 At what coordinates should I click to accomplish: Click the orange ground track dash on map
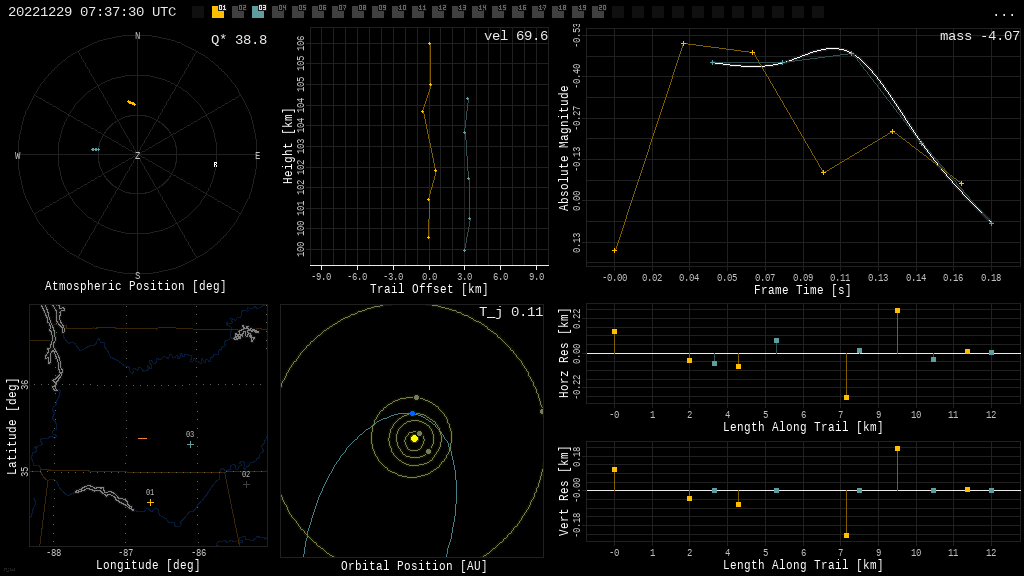[142, 439]
